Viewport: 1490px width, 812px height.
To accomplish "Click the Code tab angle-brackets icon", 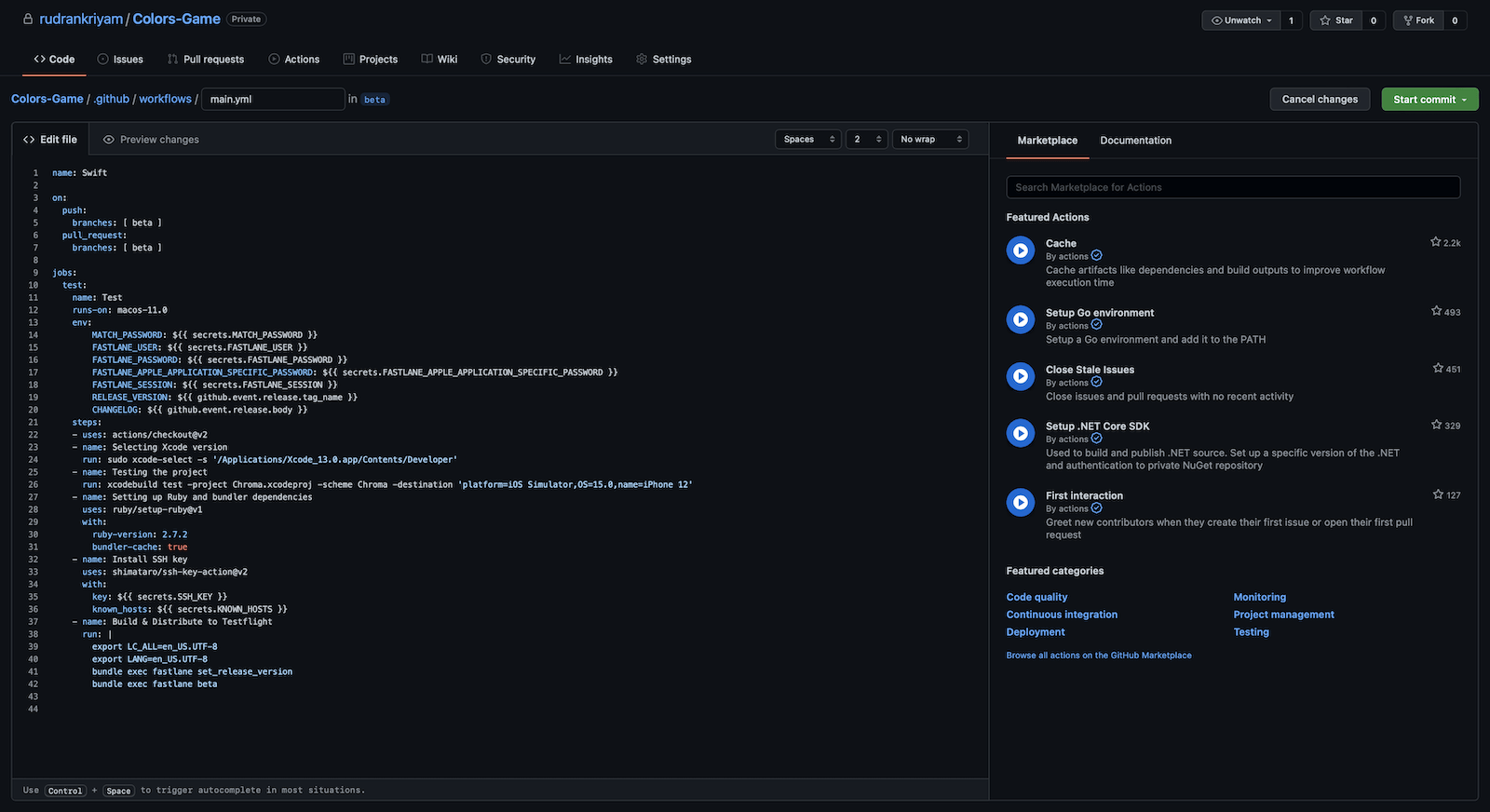I will pos(39,59).
